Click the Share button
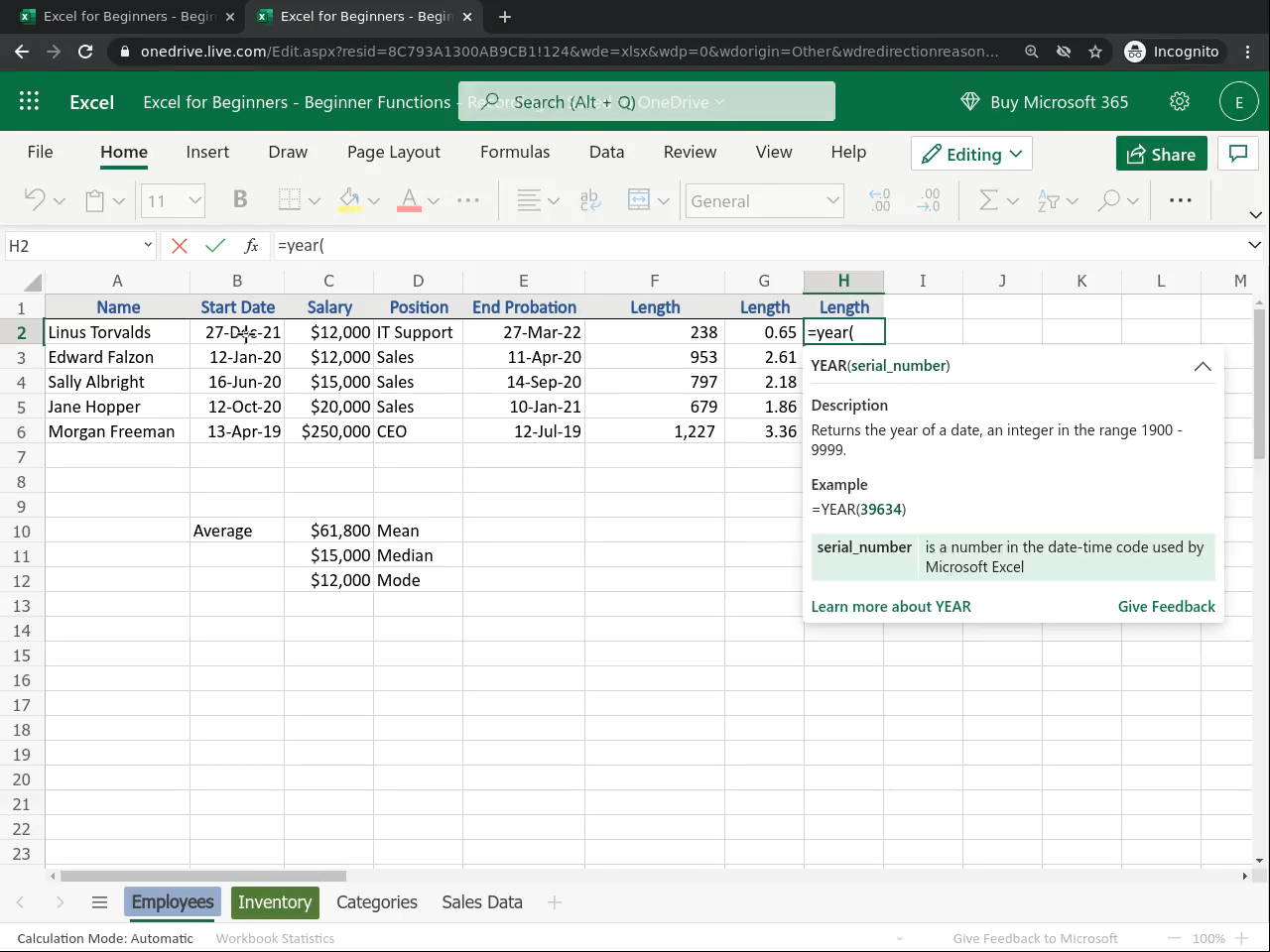This screenshot has width=1270, height=952. click(x=1161, y=154)
